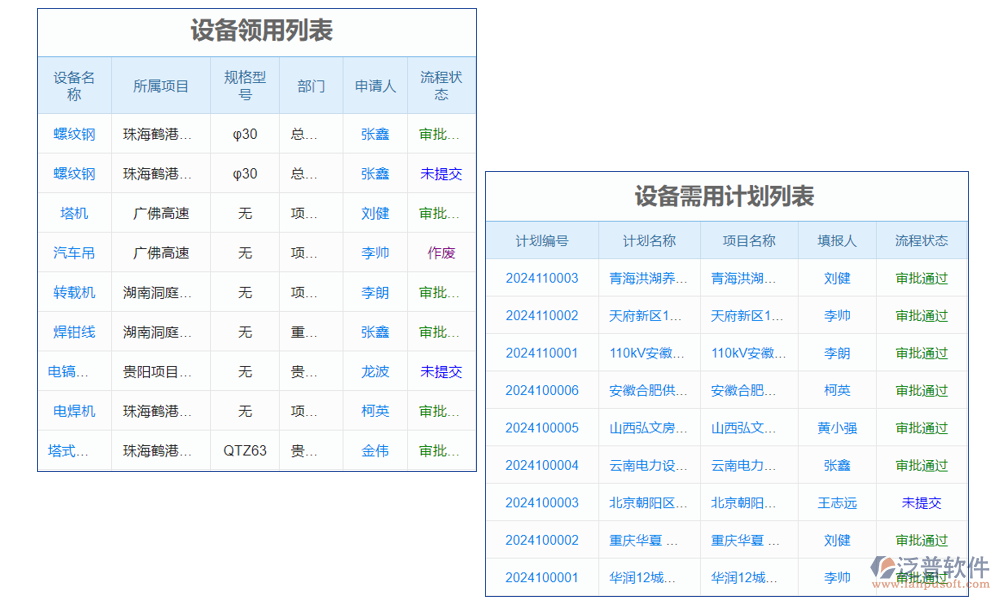This screenshot has height=600, width=1000.
Task: Click 作废 status in the 汽车吊 row
Action: click(440, 252)
